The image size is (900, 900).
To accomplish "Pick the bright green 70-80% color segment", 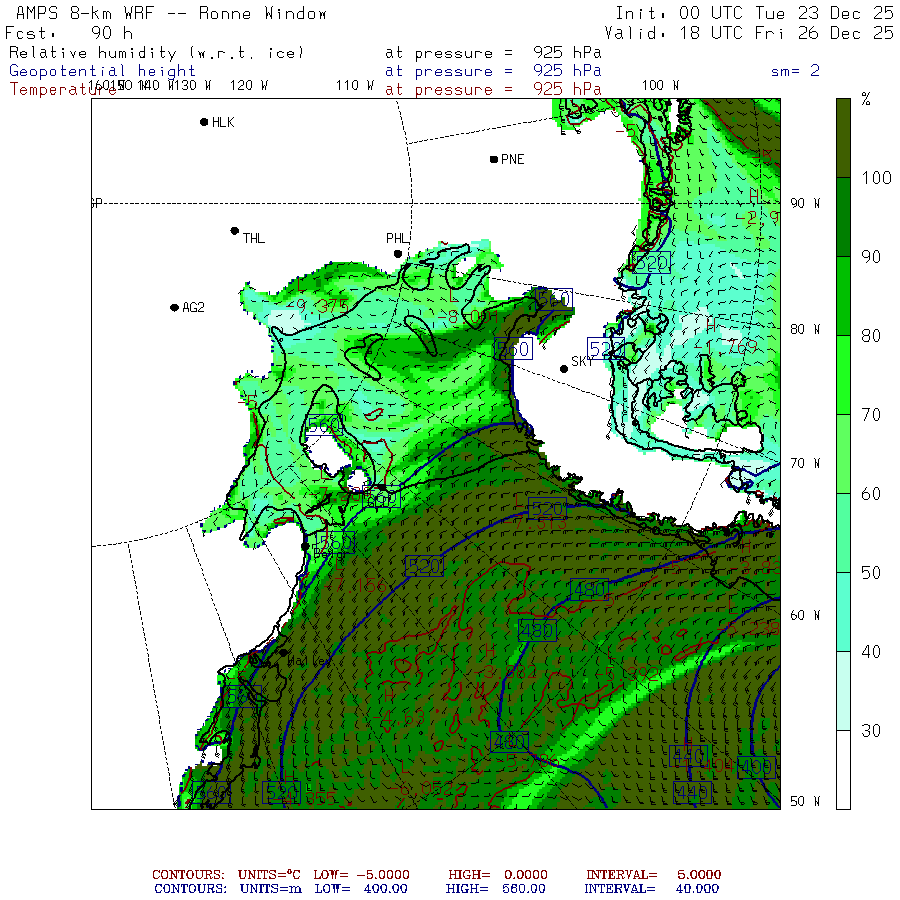I will pos(843,375).
